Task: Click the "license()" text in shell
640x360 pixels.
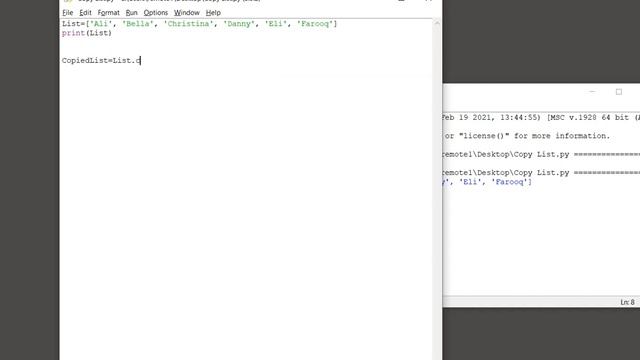Action: (484, 136)
